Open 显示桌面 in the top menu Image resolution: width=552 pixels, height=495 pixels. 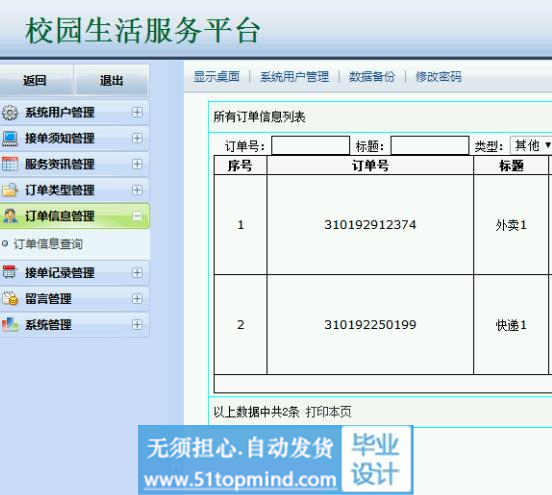pyautogui.click(x=217, y=76)
